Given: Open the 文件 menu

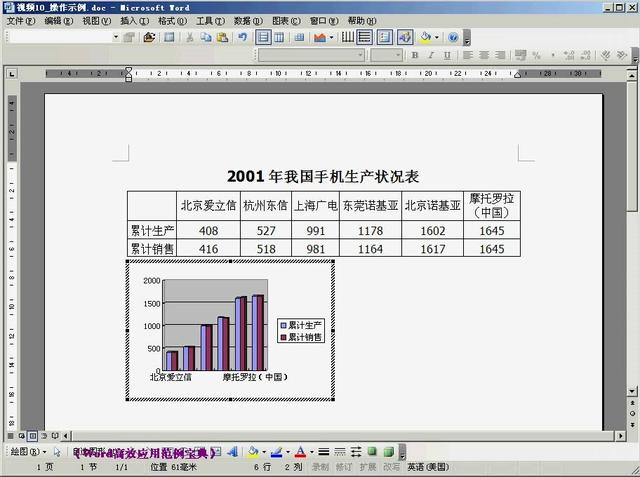Looking at the screenshot, I should [x=21, y=21].
